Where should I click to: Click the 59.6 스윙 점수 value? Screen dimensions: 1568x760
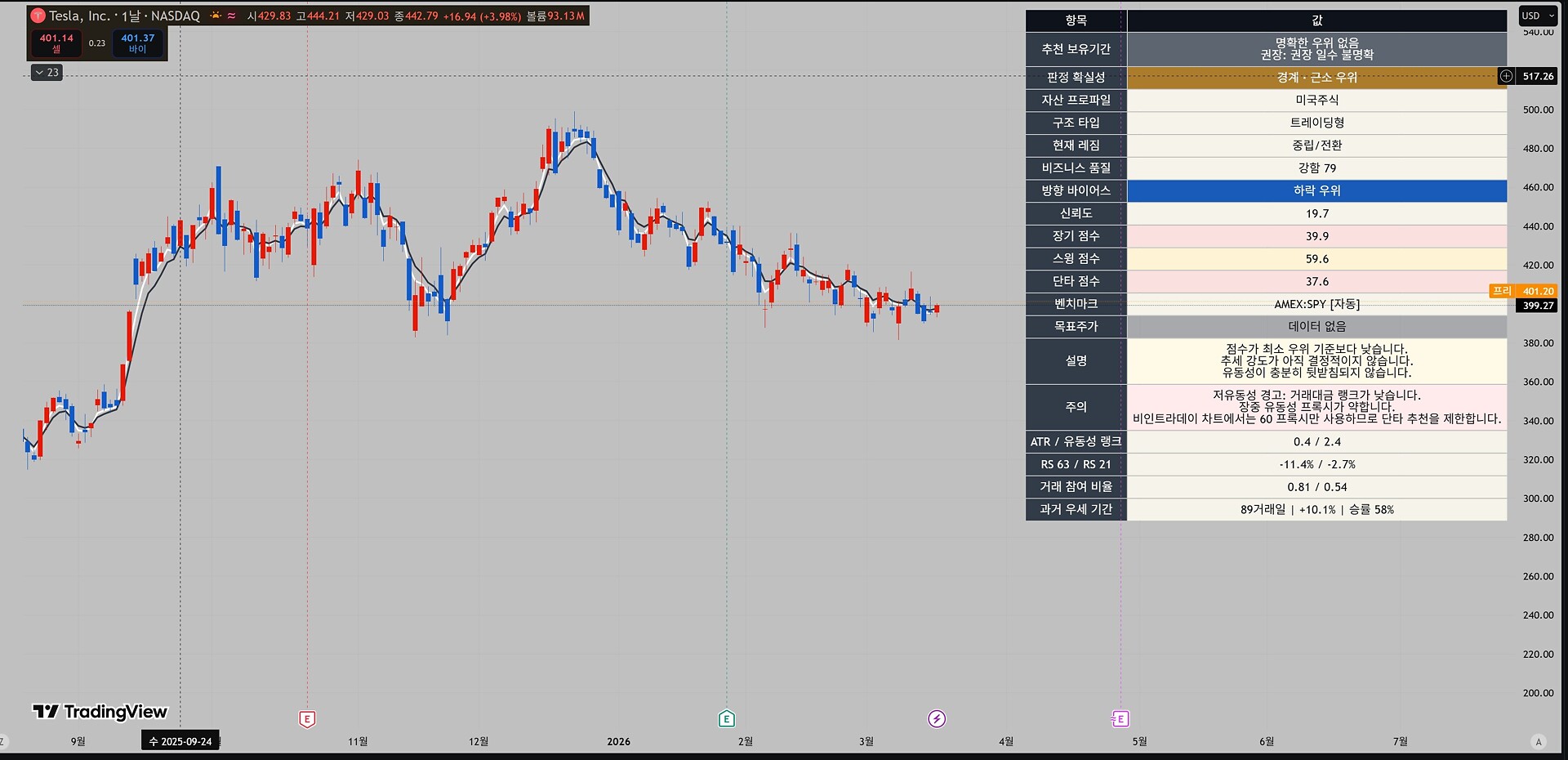(1316, 259)
